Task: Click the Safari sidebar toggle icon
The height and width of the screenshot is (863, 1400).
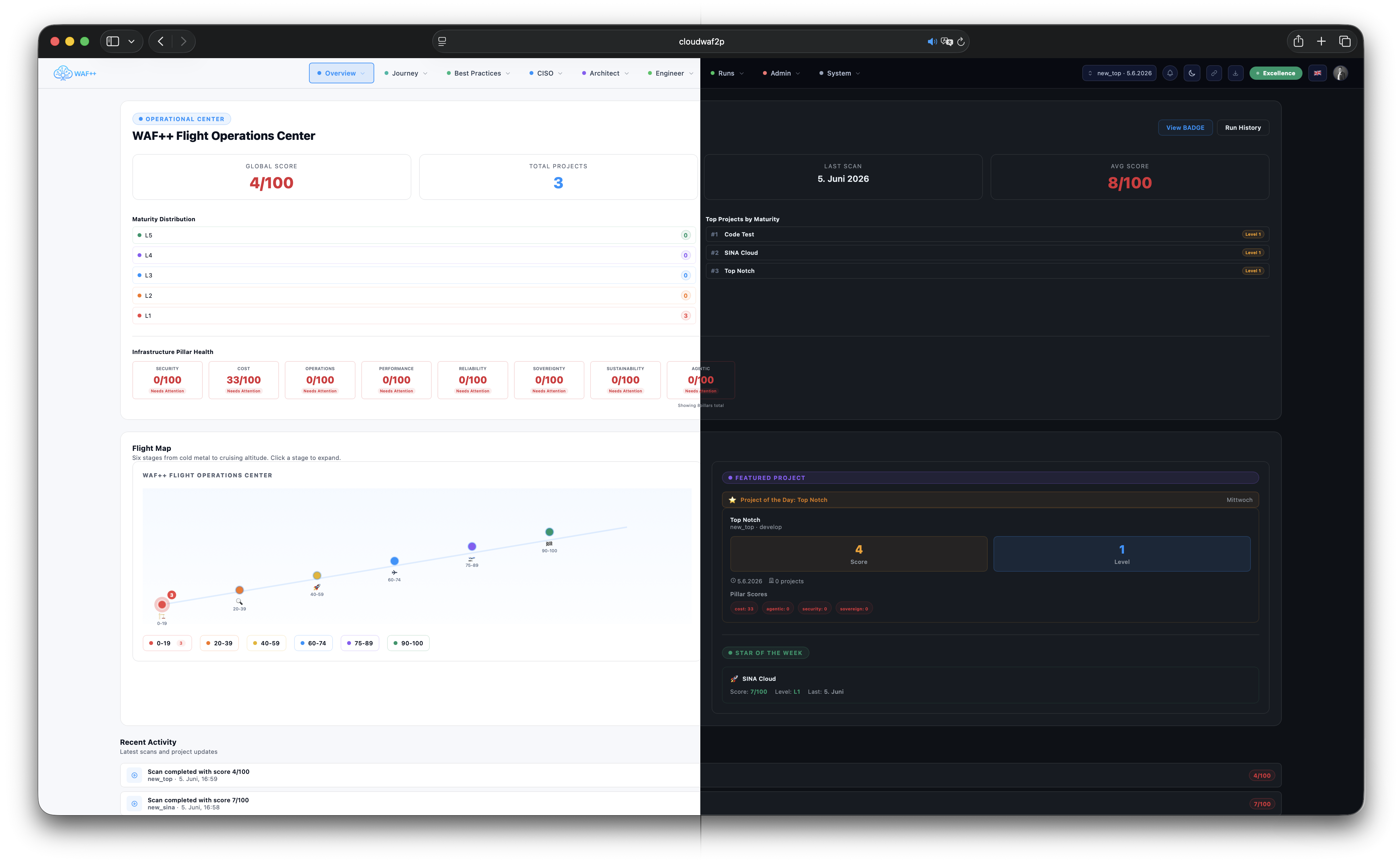Action: [113, 41]
